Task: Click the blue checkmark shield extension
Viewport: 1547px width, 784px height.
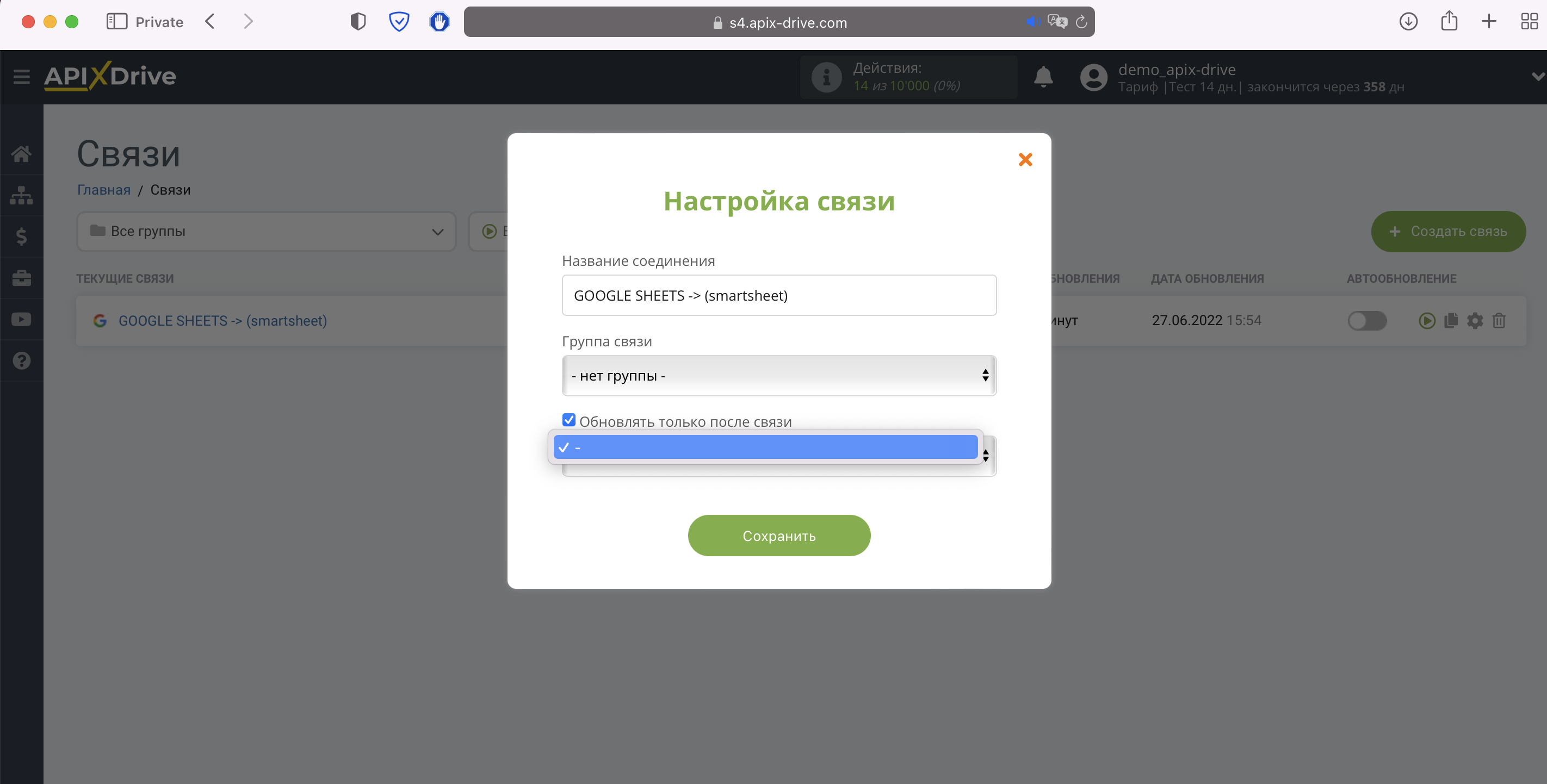Action: pos(399,22)
